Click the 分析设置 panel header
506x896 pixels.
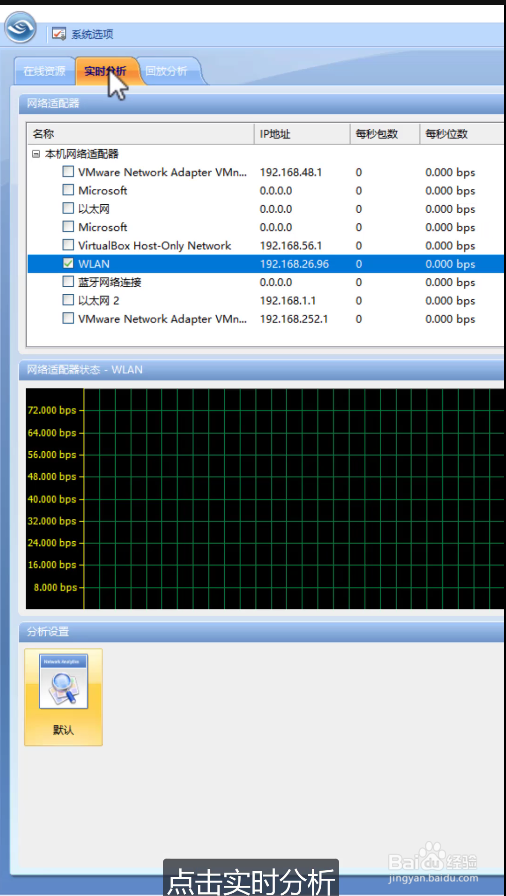pos(262,631)
